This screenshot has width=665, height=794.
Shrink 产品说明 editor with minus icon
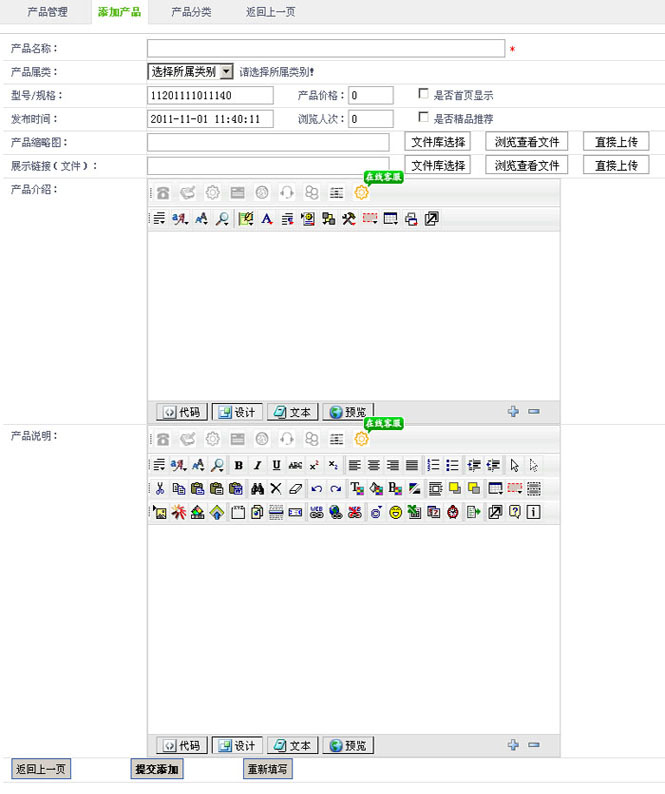(x=534, y=745)
